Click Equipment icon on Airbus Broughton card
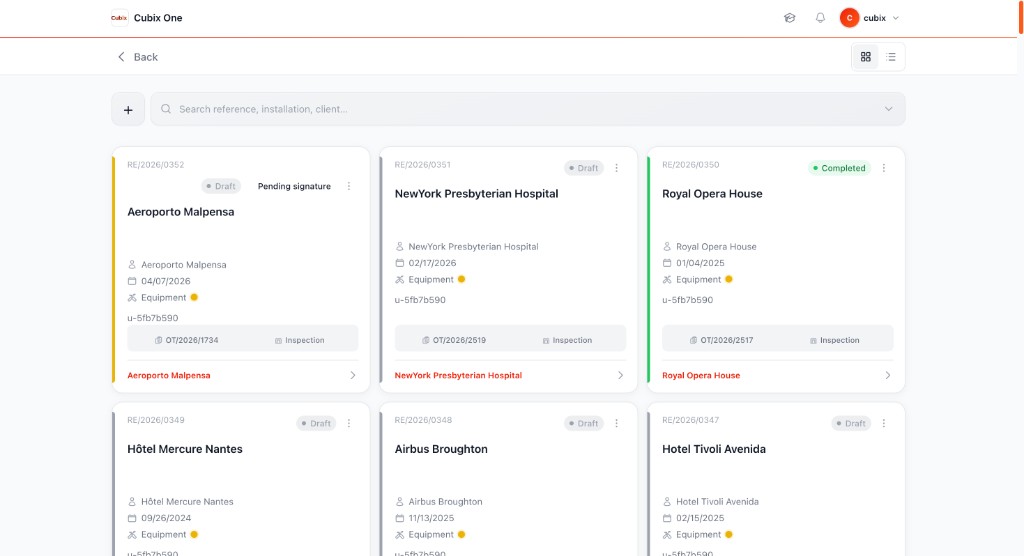 click(x=400, y=534)
